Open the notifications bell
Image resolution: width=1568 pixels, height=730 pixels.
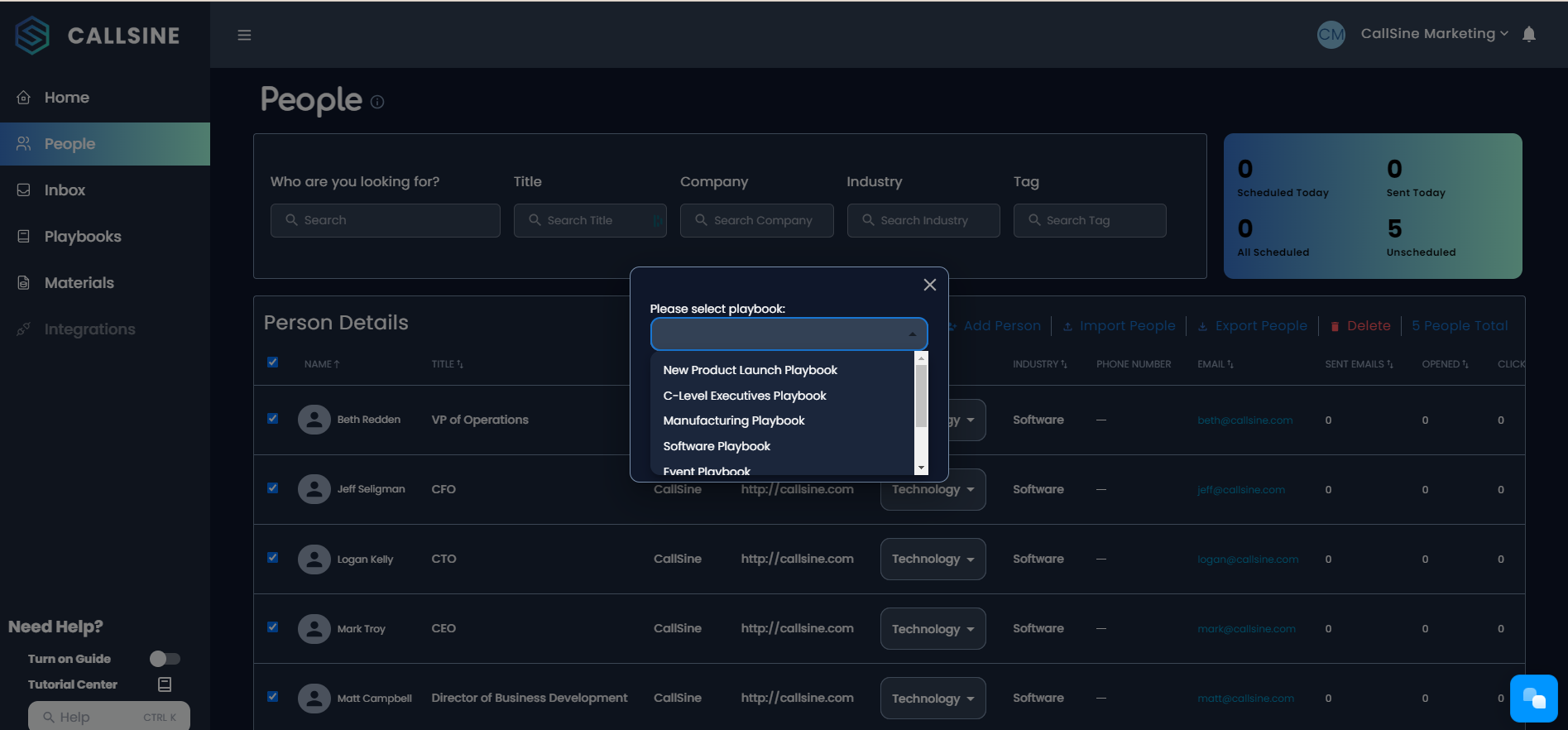click(x=1529, y=34)
